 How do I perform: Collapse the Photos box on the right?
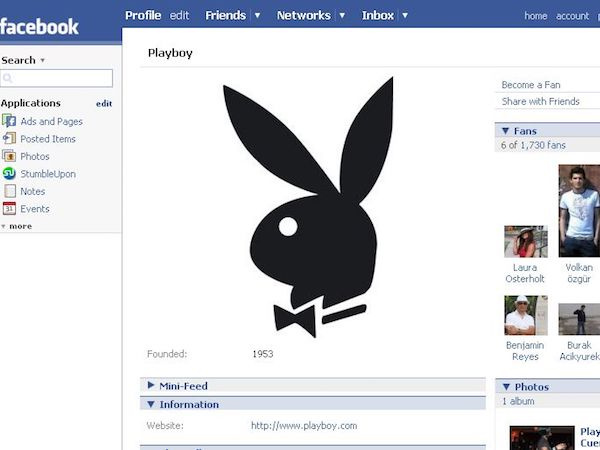click(x=506, y=387)
